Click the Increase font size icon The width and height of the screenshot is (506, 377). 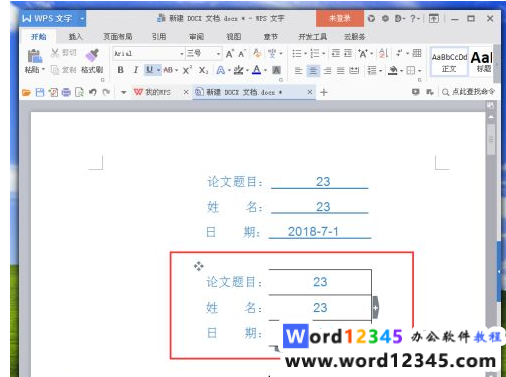click(x=230, y=53)
